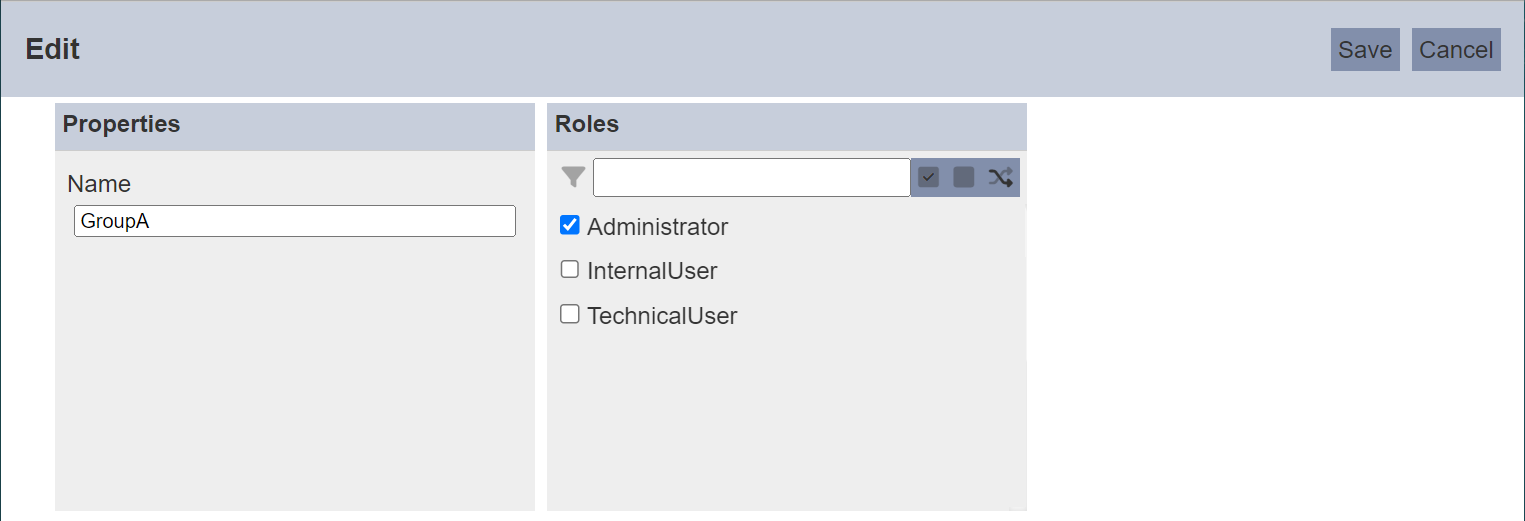The height and width of the screenshot is (521, 1525).
Task: Save the group edits
Action: (x=1365, y=50)
